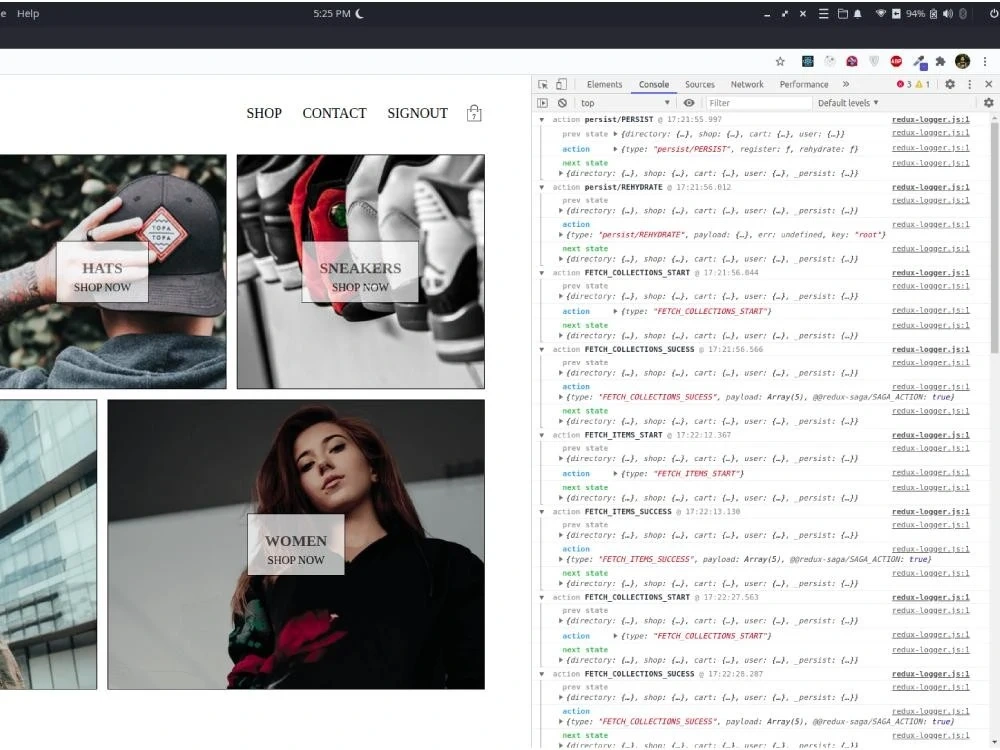Open the power menu in top bar
Viewport: 1000px width, 750px height.
coord(994,13)
